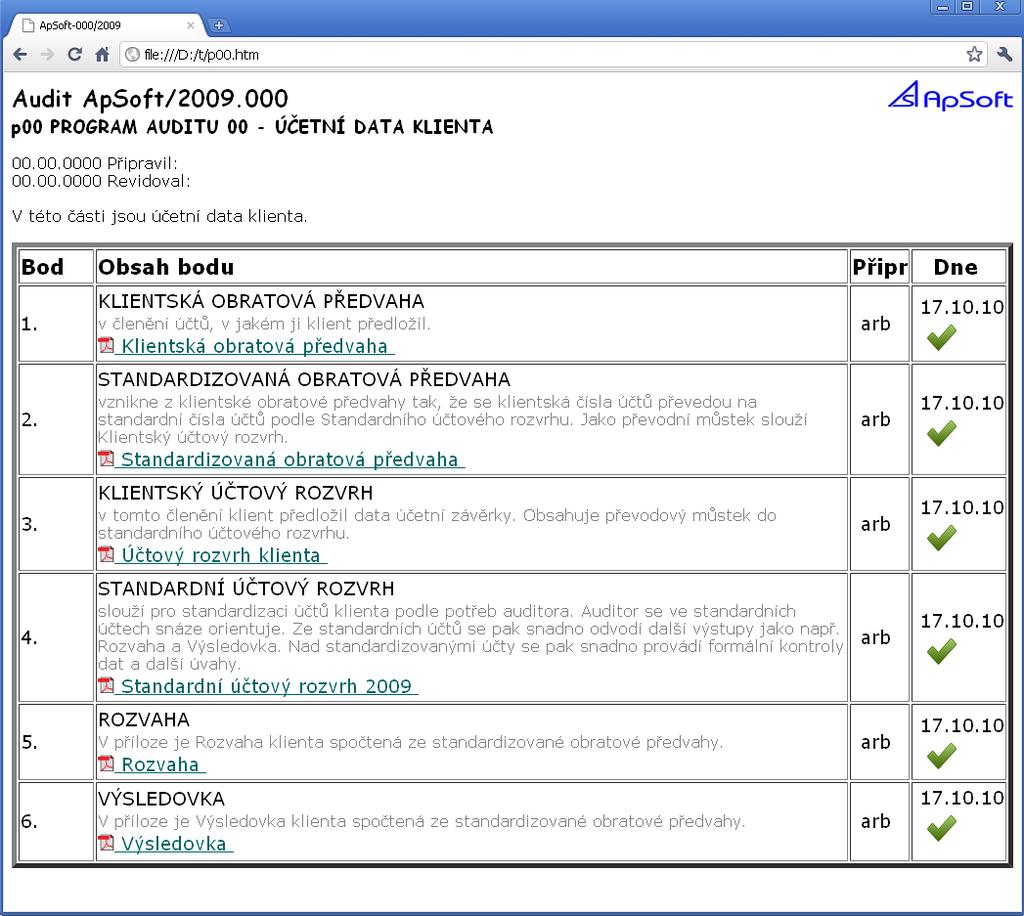
Task: Open the Rozvaha PDF link
Action: [161, 765]
